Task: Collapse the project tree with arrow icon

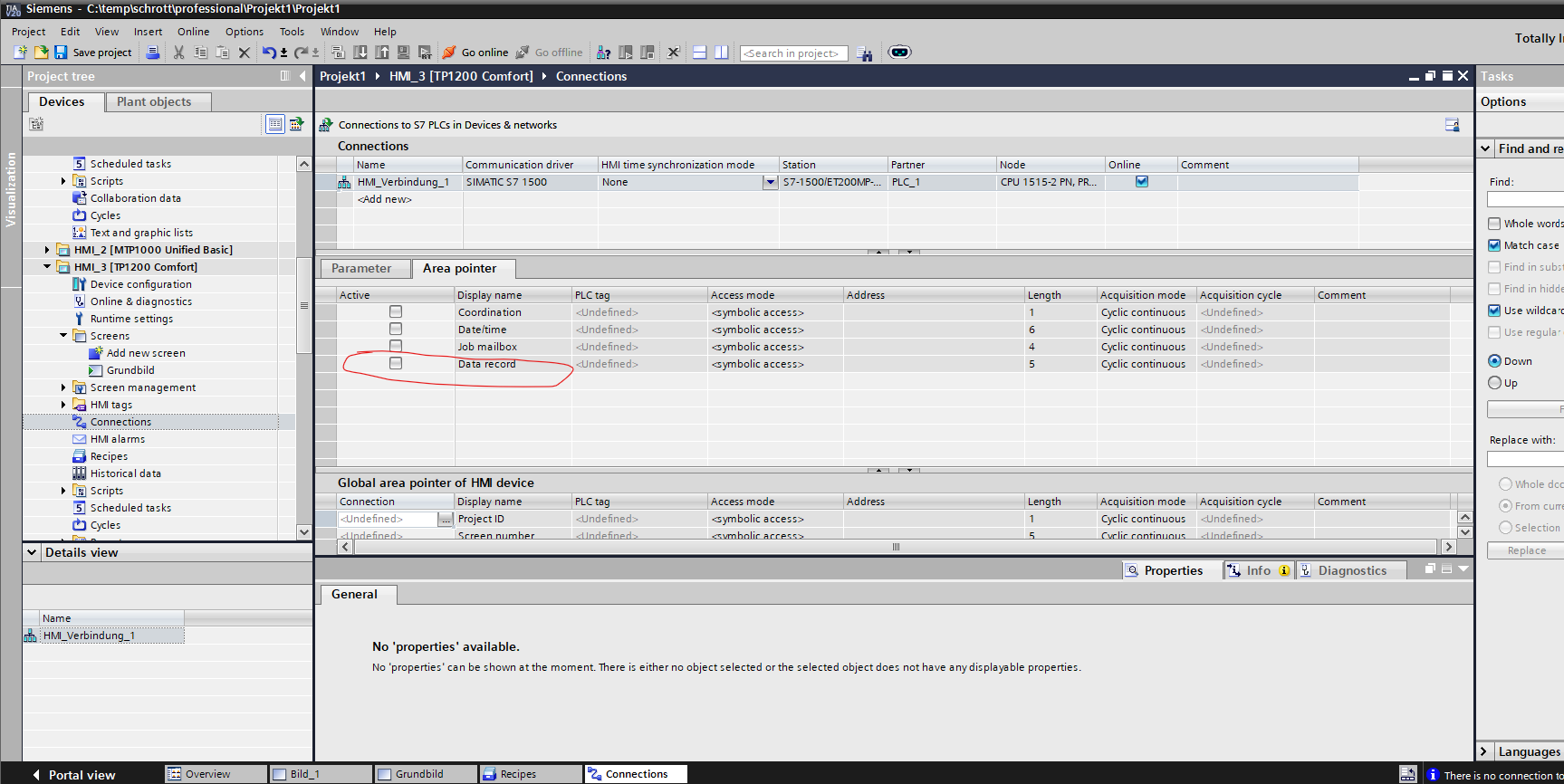Action: (302, 76)
